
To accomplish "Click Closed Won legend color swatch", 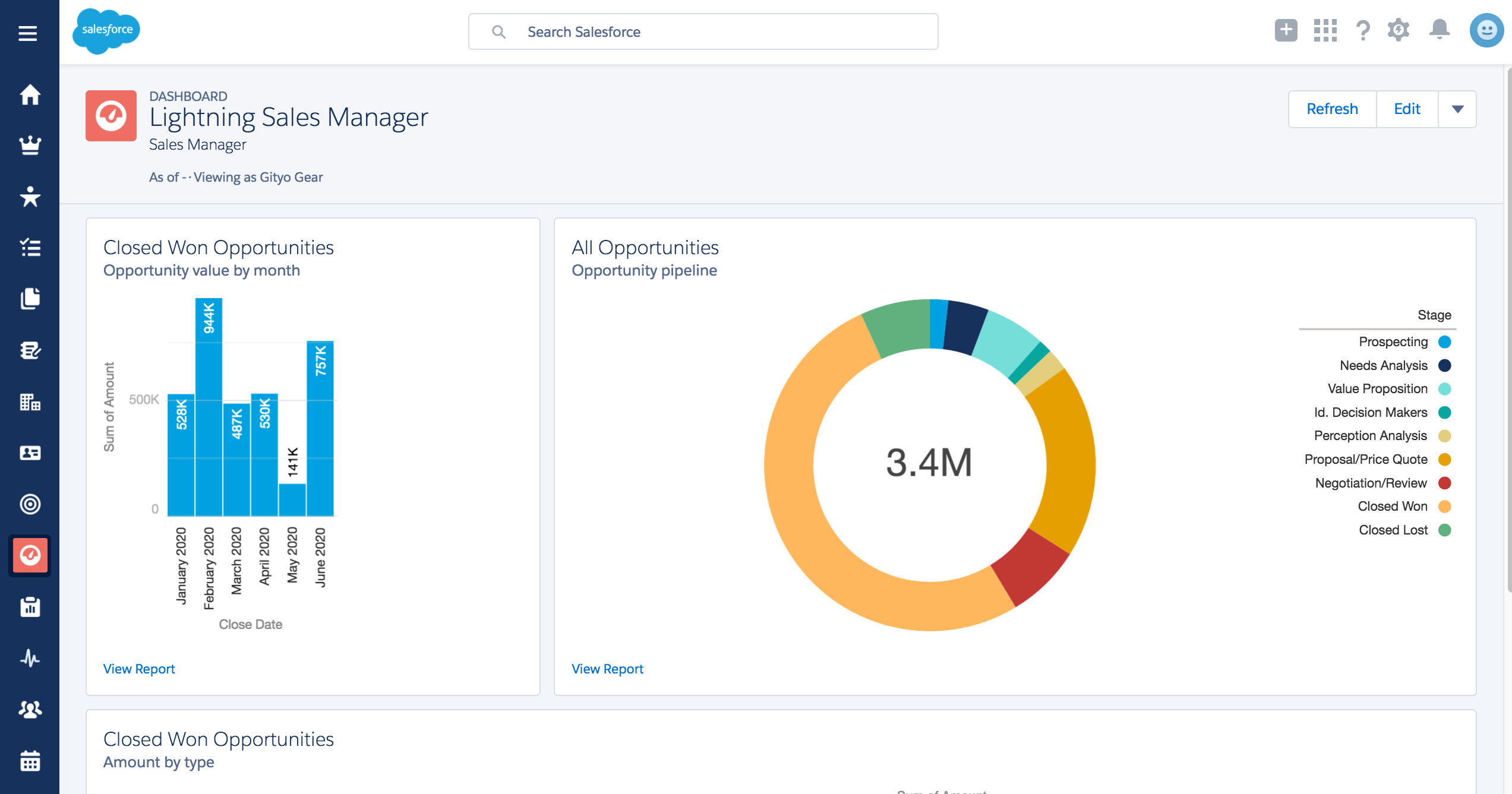I will tap(1445, 507).
